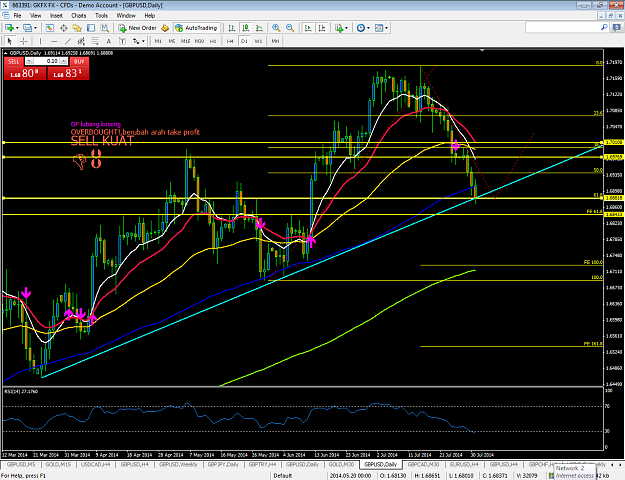Open the File menu
This screenshot has height=480, width=625.
click(17, 16)
